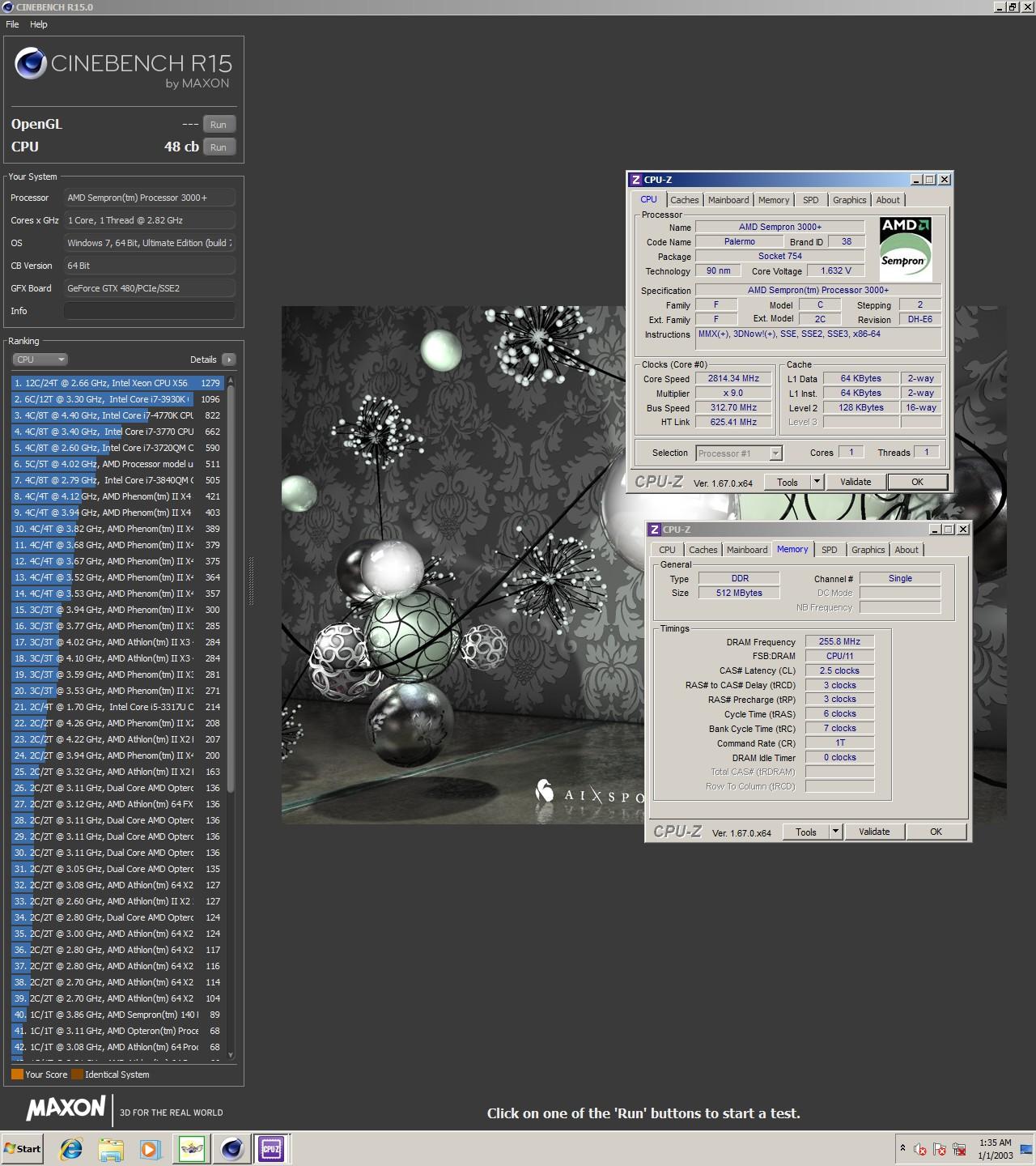This screenshot has height=1166, width=1036.
Task: Click Tools button in lower CPU-Z window
Action: (x=806, y=832)
